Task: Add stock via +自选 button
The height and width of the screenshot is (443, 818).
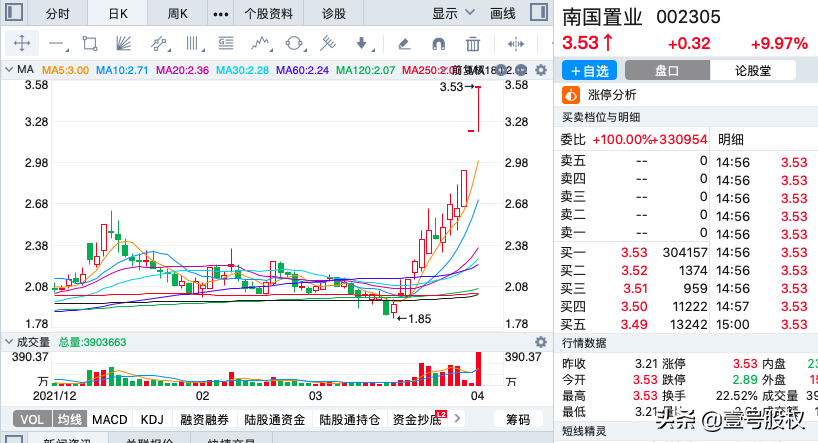Action: tap(589, 70)
